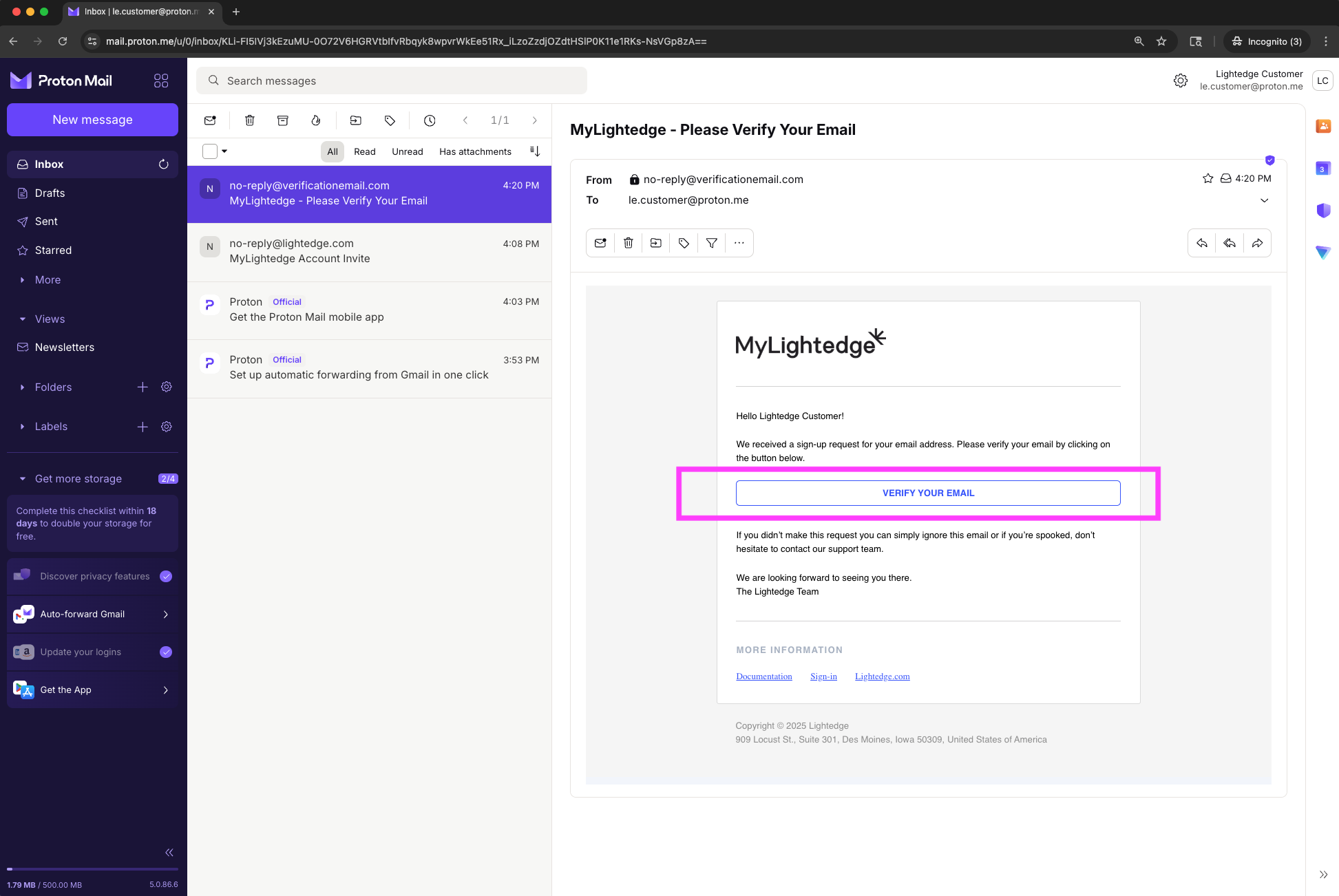The height and width of the screenshot is (896, 1339).
Task: Open the Calendar icon in the right sidebar
Action: (1323, 169)
